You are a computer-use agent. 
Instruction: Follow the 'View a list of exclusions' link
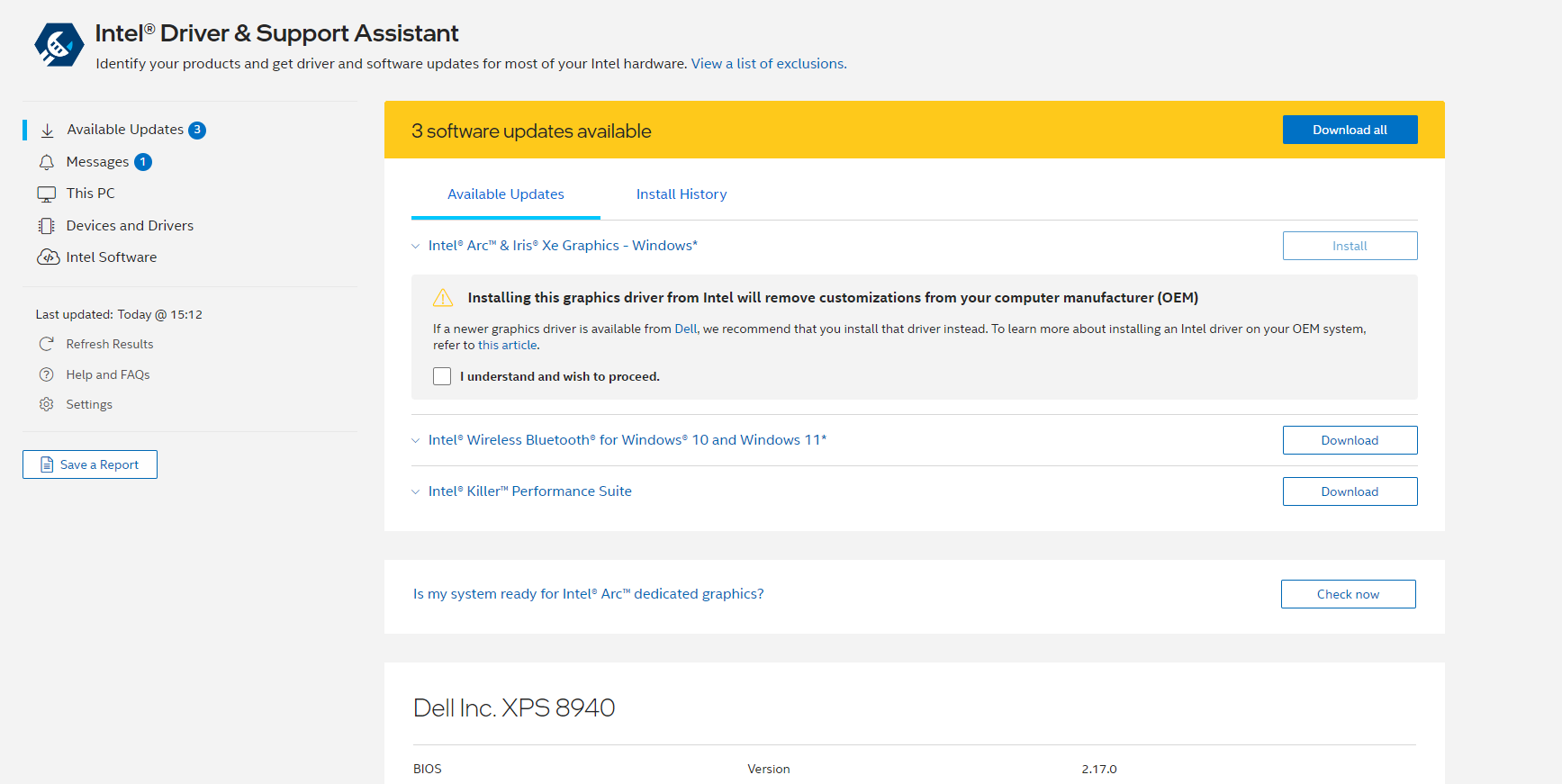(768, 64)
